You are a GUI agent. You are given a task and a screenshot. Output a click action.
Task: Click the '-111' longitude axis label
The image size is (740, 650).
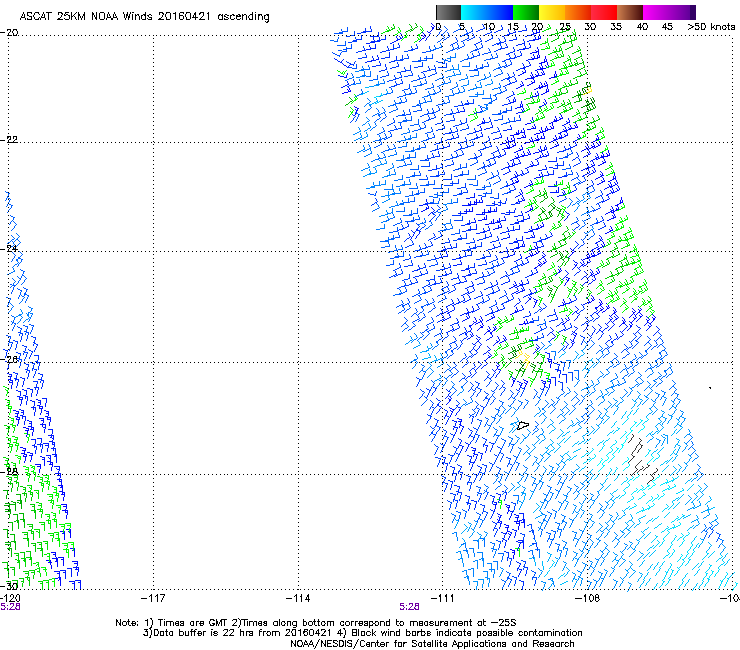[442, 598]
